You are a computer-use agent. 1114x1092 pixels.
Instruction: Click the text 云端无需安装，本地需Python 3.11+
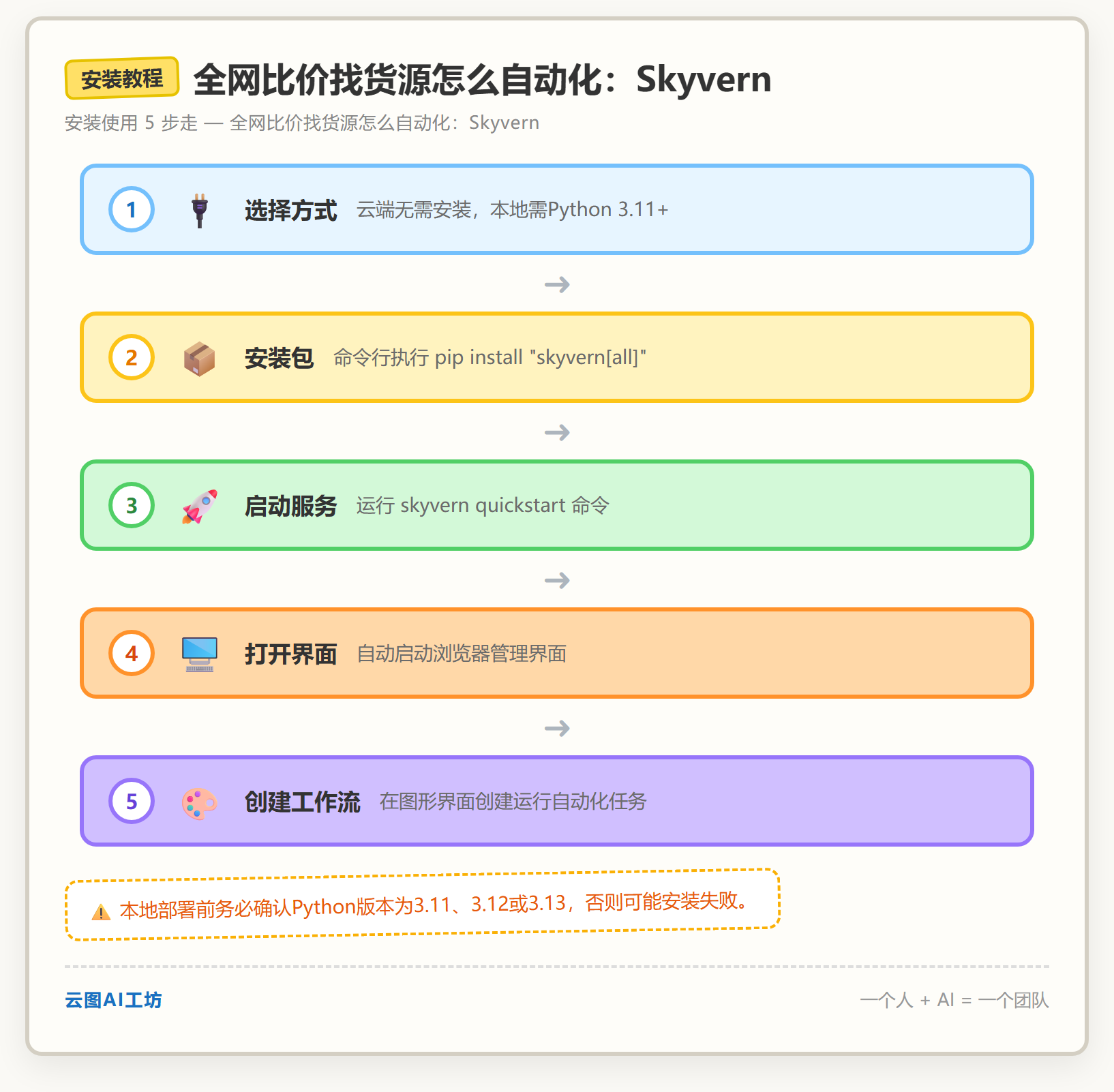pos(513,209)
